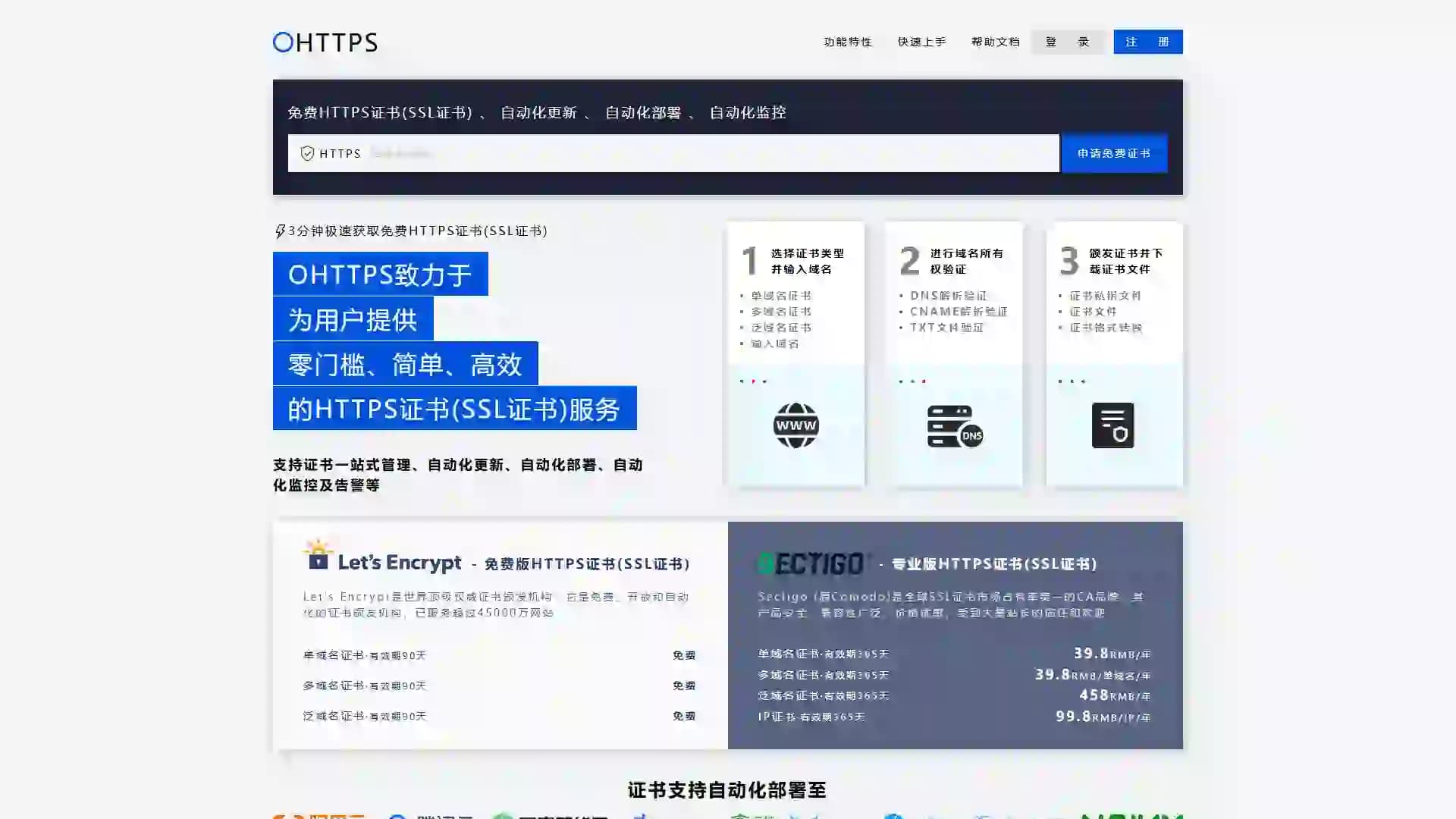Screen dimensions: 1456x819
Task: Click the 注册 register button
Action: [1148, 42]
